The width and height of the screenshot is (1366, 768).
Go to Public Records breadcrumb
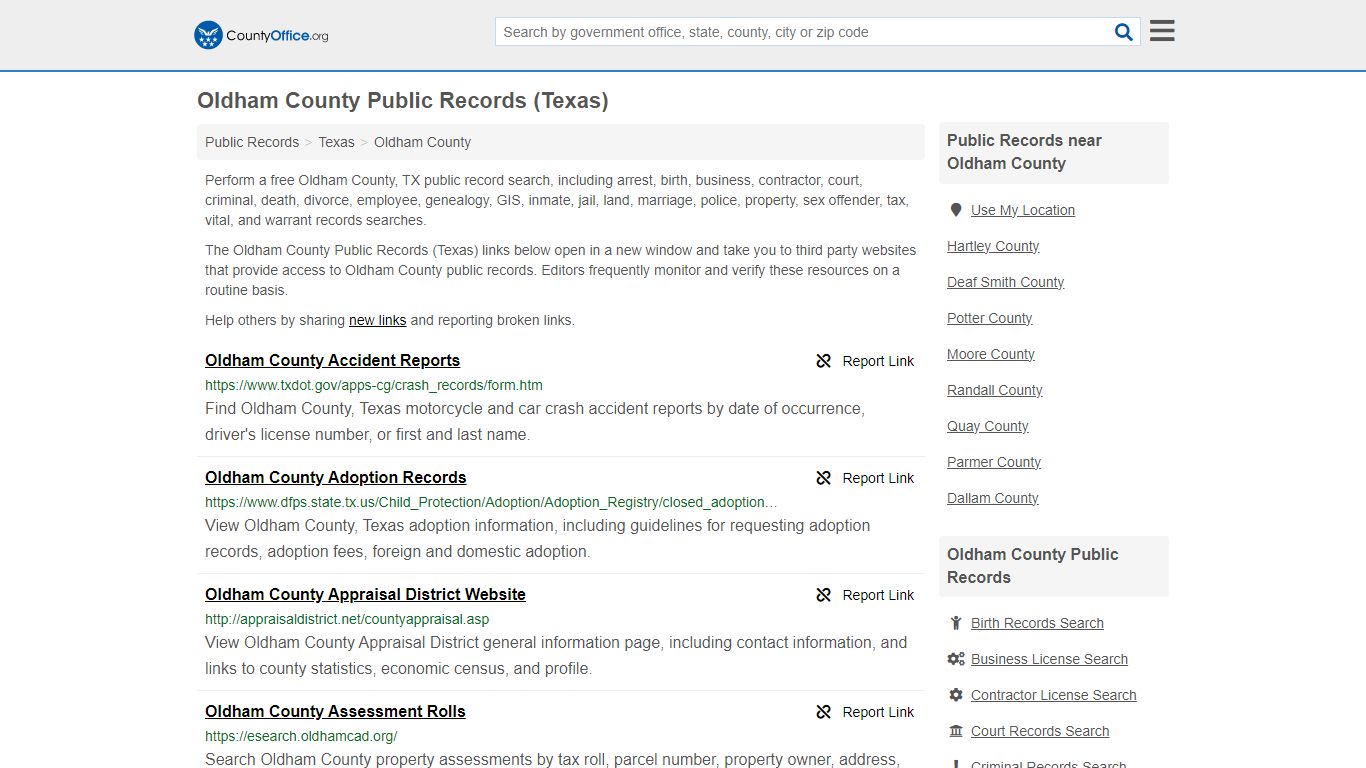click(252, 142)
